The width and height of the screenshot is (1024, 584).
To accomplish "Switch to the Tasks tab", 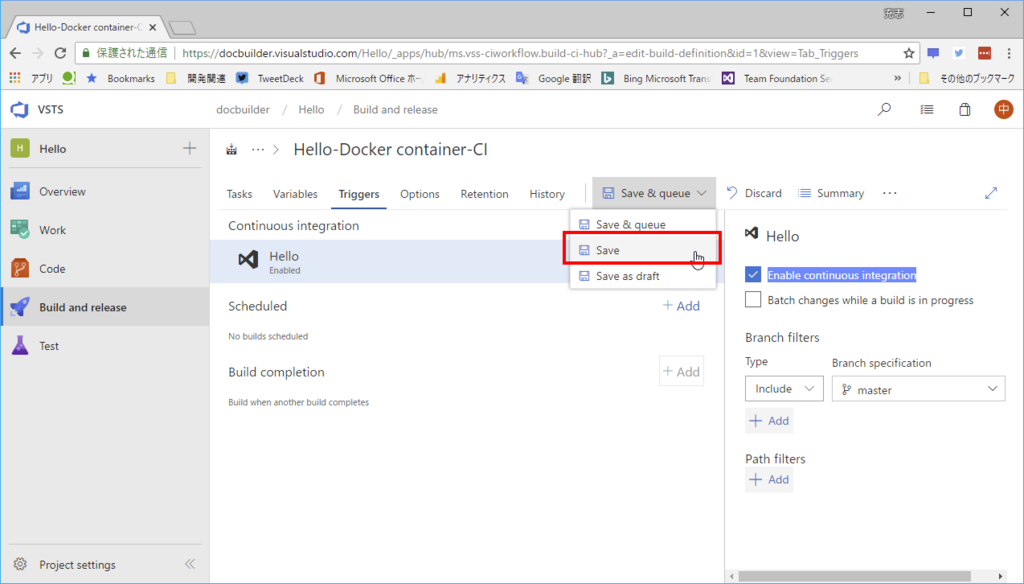I will click(x=239, y=194).
